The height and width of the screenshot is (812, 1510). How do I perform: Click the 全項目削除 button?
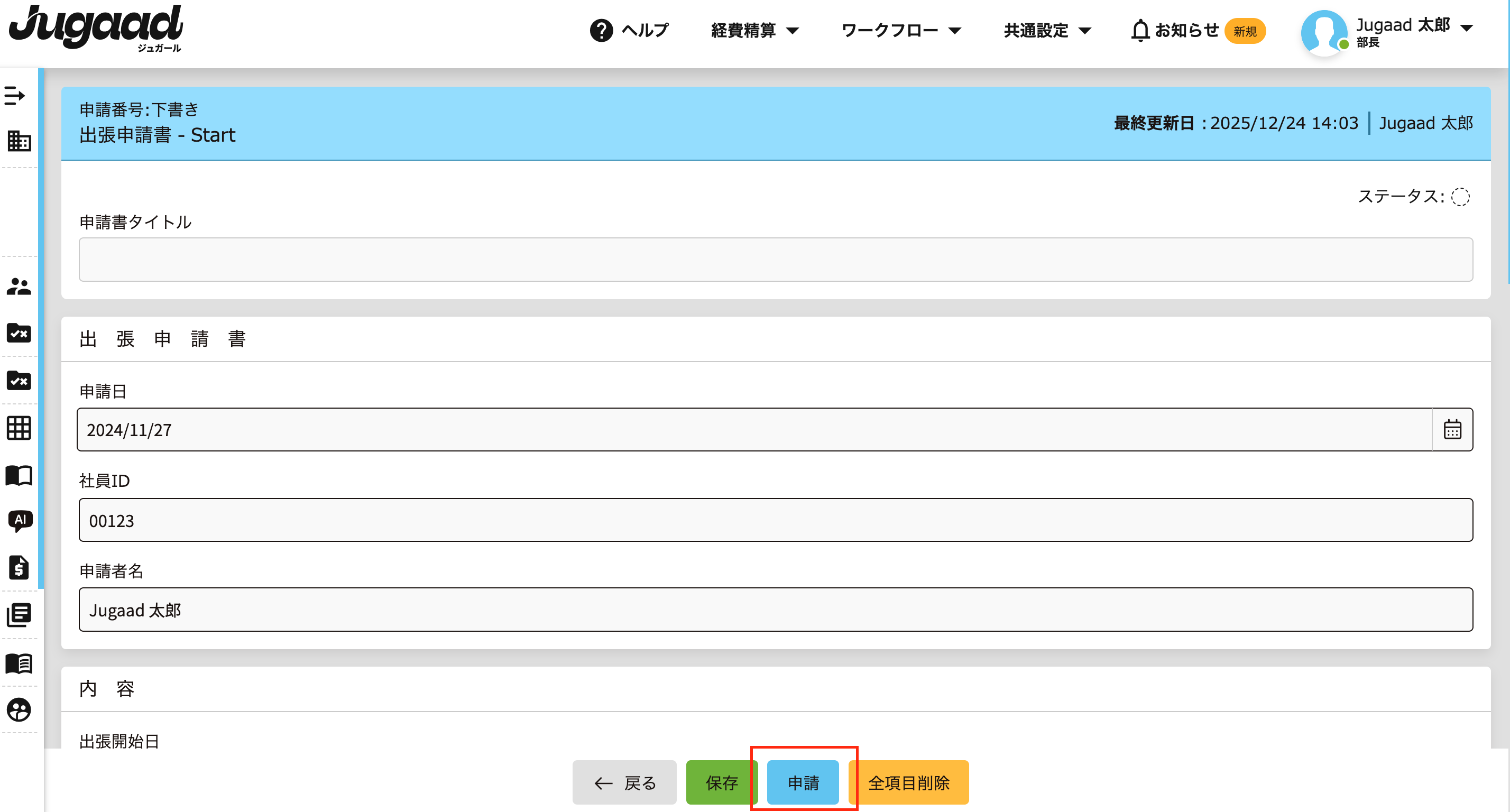tap(908, 782)
